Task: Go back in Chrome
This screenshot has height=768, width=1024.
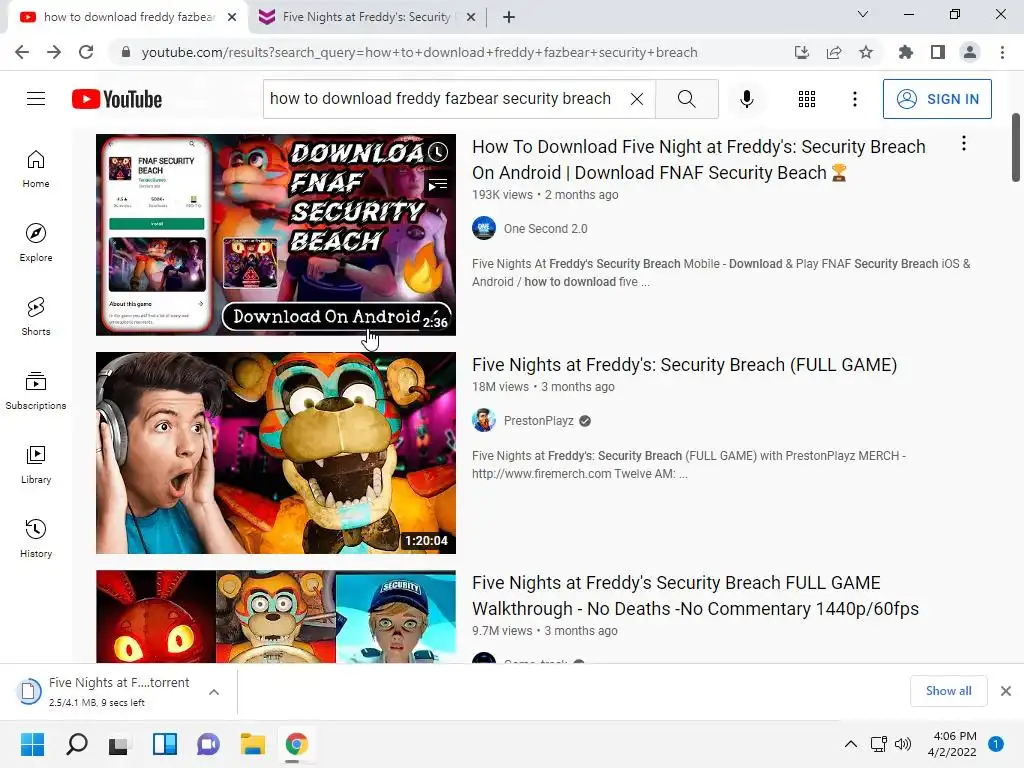Action: point(22,52)
